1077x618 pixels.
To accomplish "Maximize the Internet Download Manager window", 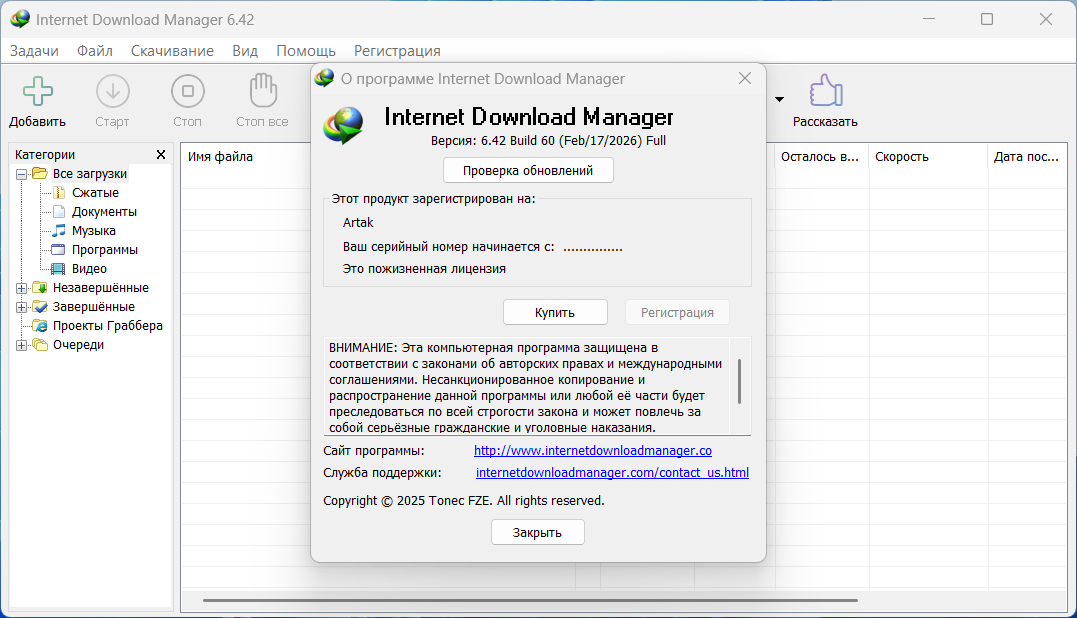I will (x=987, y=19).
